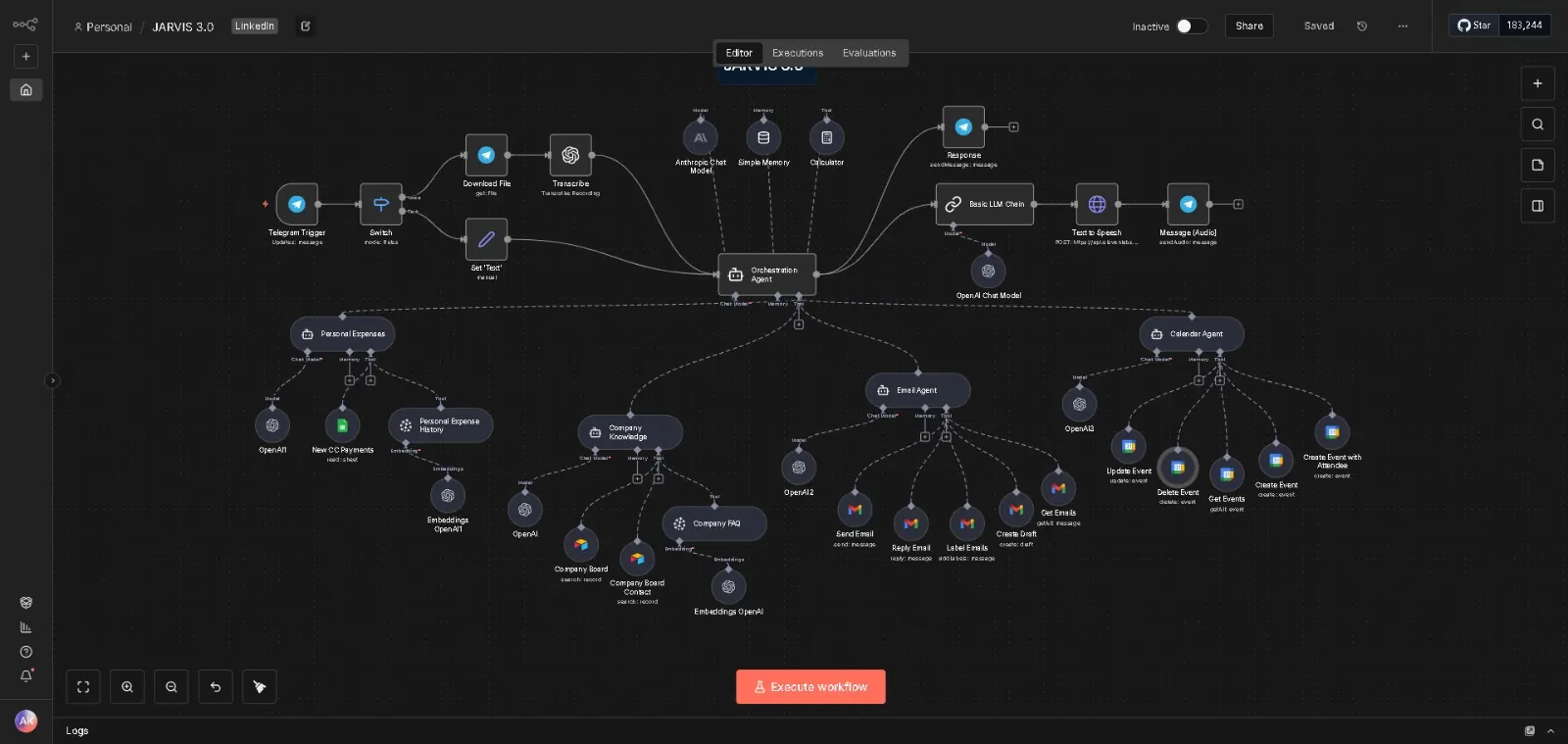1568x744 pixels.
Task: Click the Simple Memory node
Action: (763, 138)
